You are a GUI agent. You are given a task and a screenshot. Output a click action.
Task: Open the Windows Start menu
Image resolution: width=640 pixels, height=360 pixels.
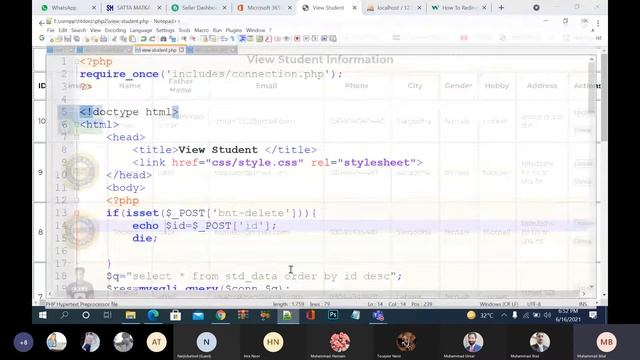pos(42,315)
